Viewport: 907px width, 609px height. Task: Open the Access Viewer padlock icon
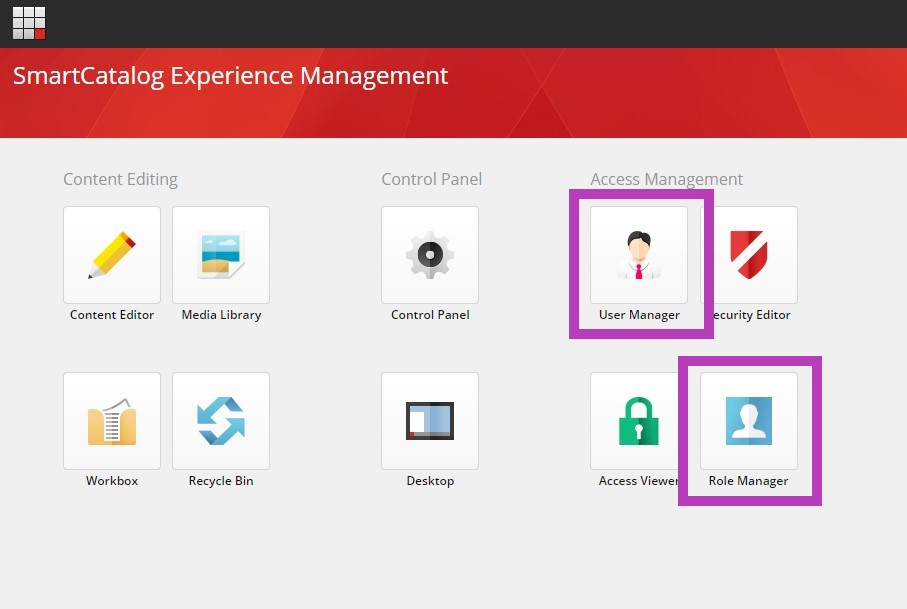click(x=639, y=421)
